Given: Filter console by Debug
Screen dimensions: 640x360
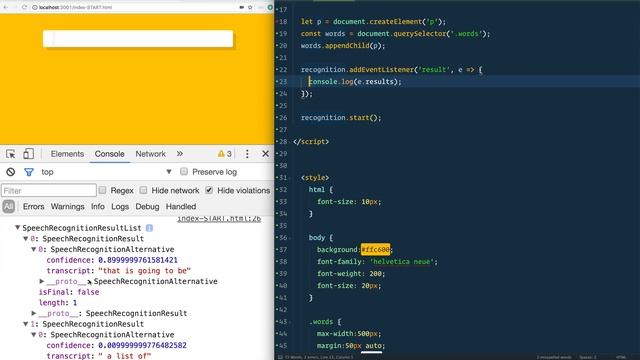Looking at the screenshot, I should (147, 207).
